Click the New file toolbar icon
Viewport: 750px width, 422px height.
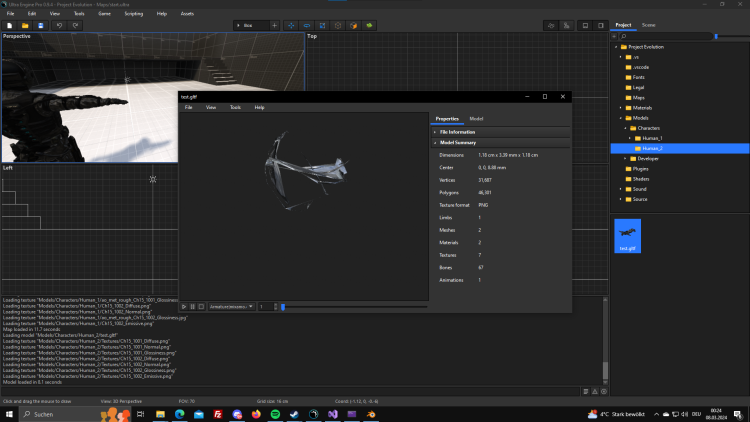(x=9, y=24)
